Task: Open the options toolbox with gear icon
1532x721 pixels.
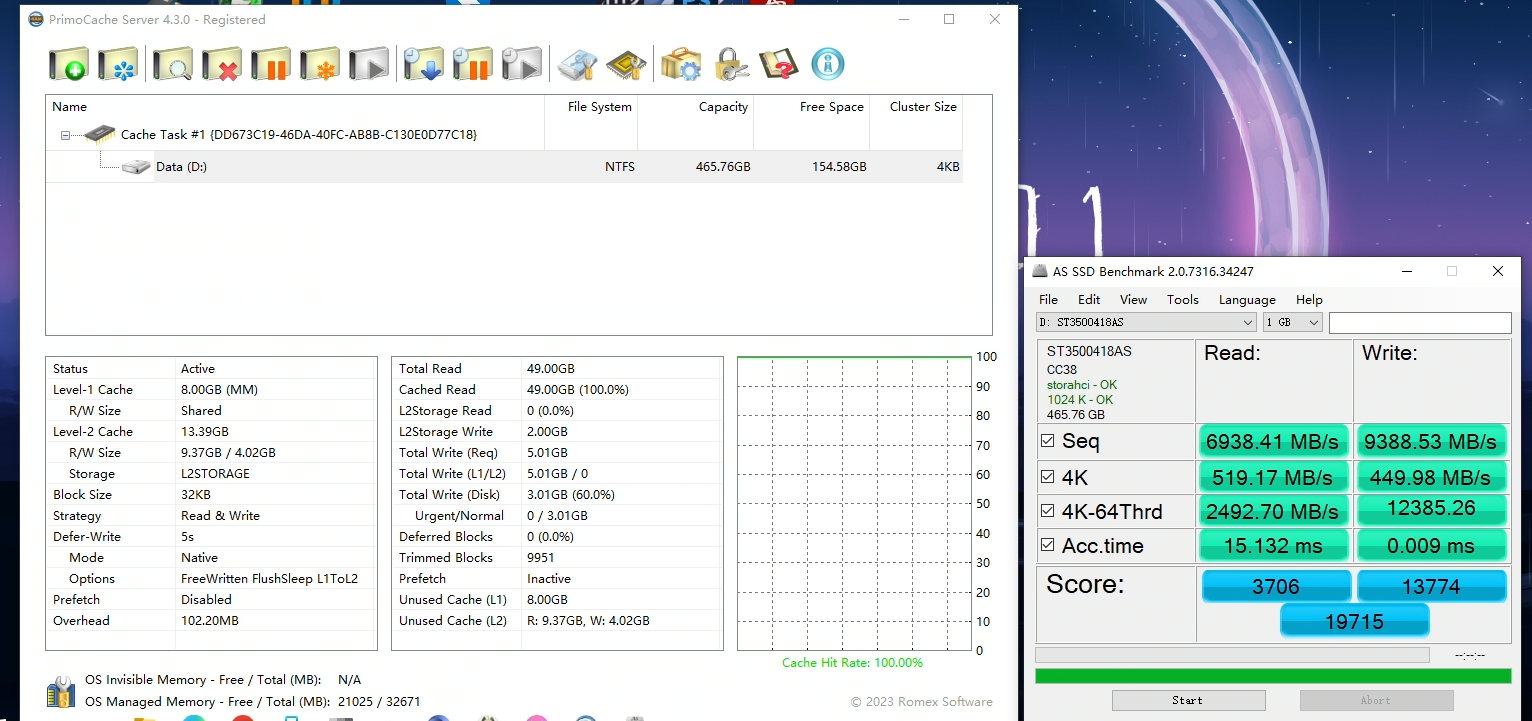Action: (681, 65)
